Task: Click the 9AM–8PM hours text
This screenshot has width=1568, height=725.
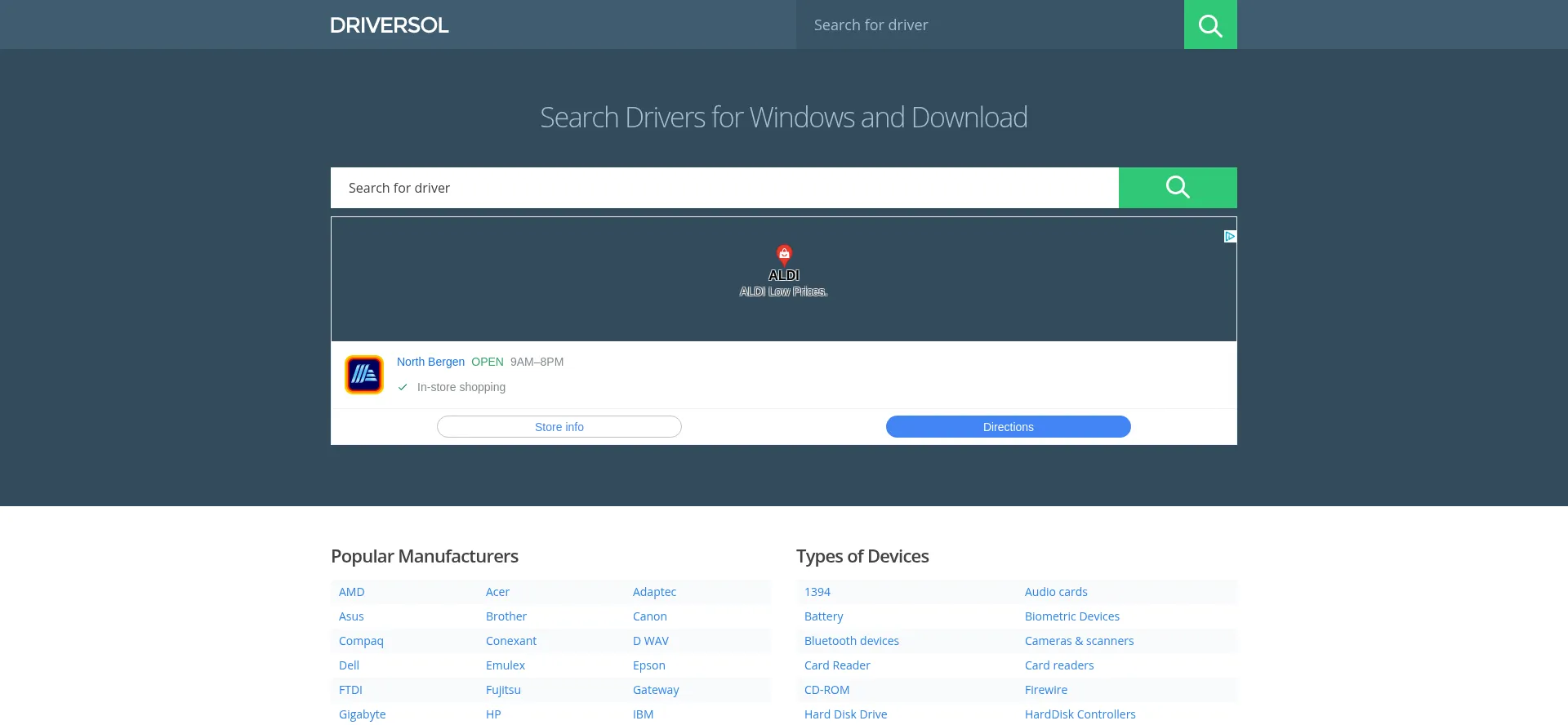Action: [x=537, y=362]
